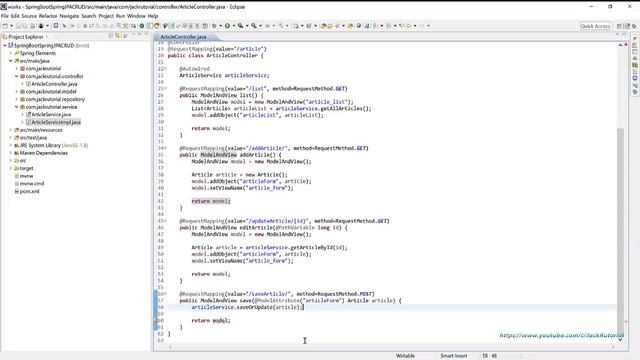
Task: Open the Debug configurations dropdown arrow
Action: (x=220, y=26)
